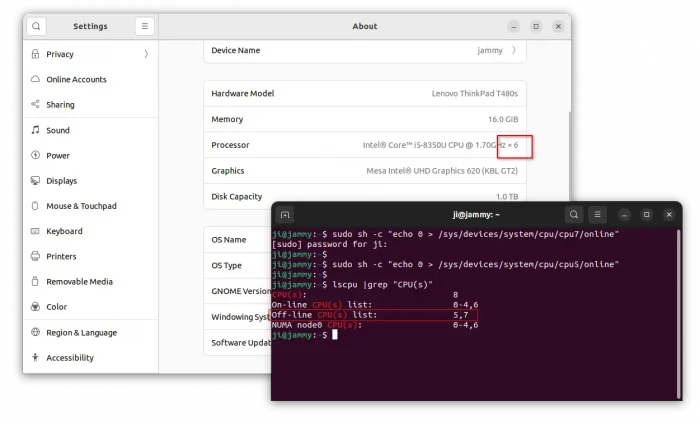The height and width of the screenshot is (424, 700).
Task: Click the Color settings entry
Action: (x=56, y=307)
